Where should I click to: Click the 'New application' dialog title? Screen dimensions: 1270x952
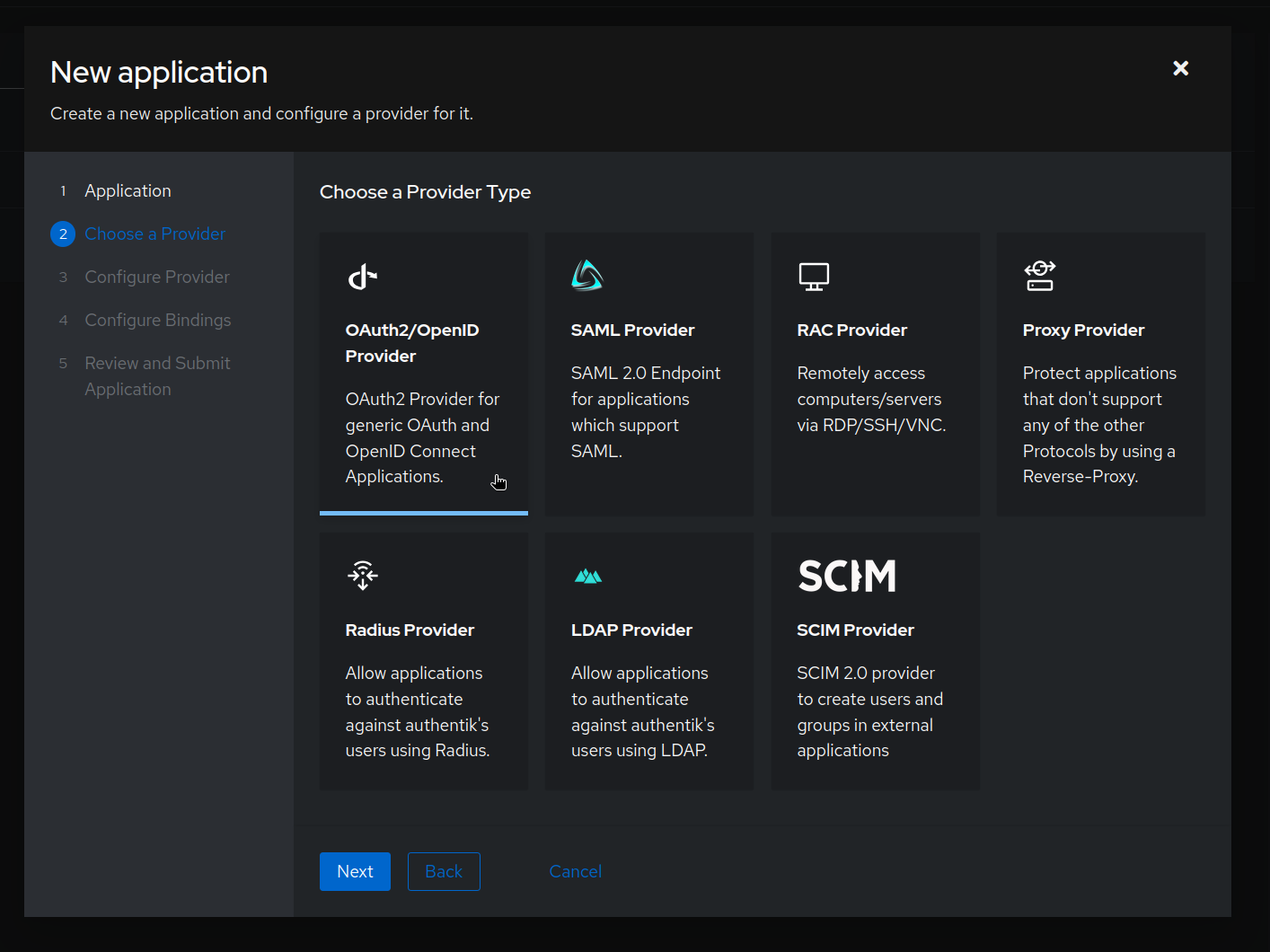tap(159, 72)
